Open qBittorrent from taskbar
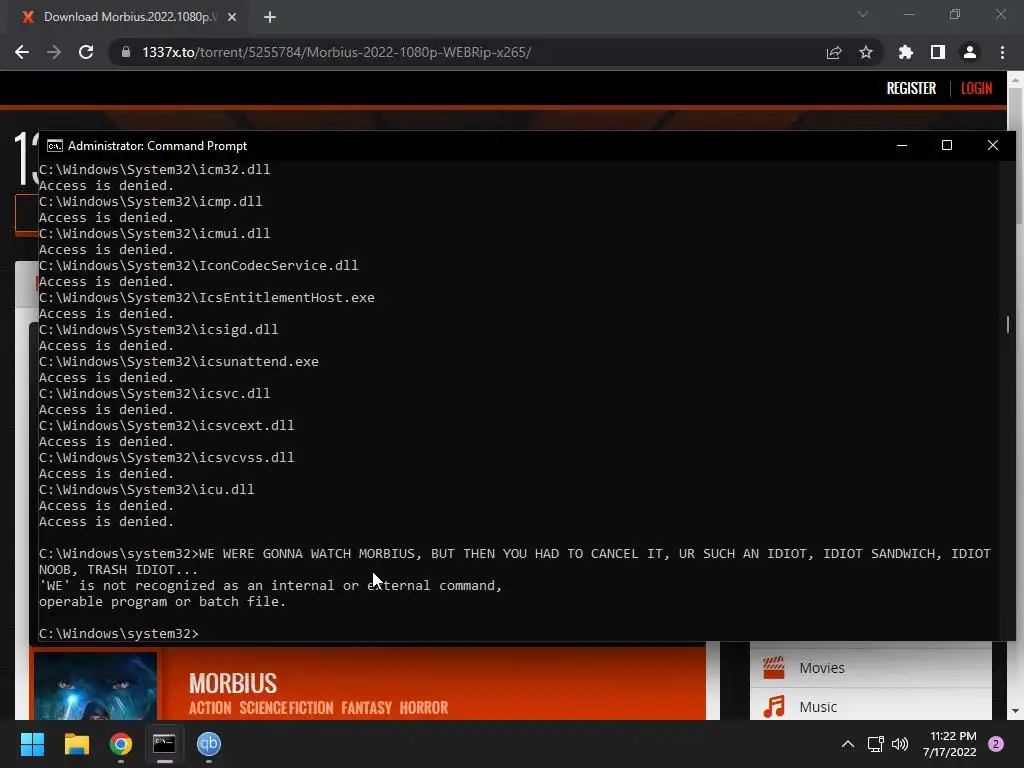 click(x=209, y=744)
